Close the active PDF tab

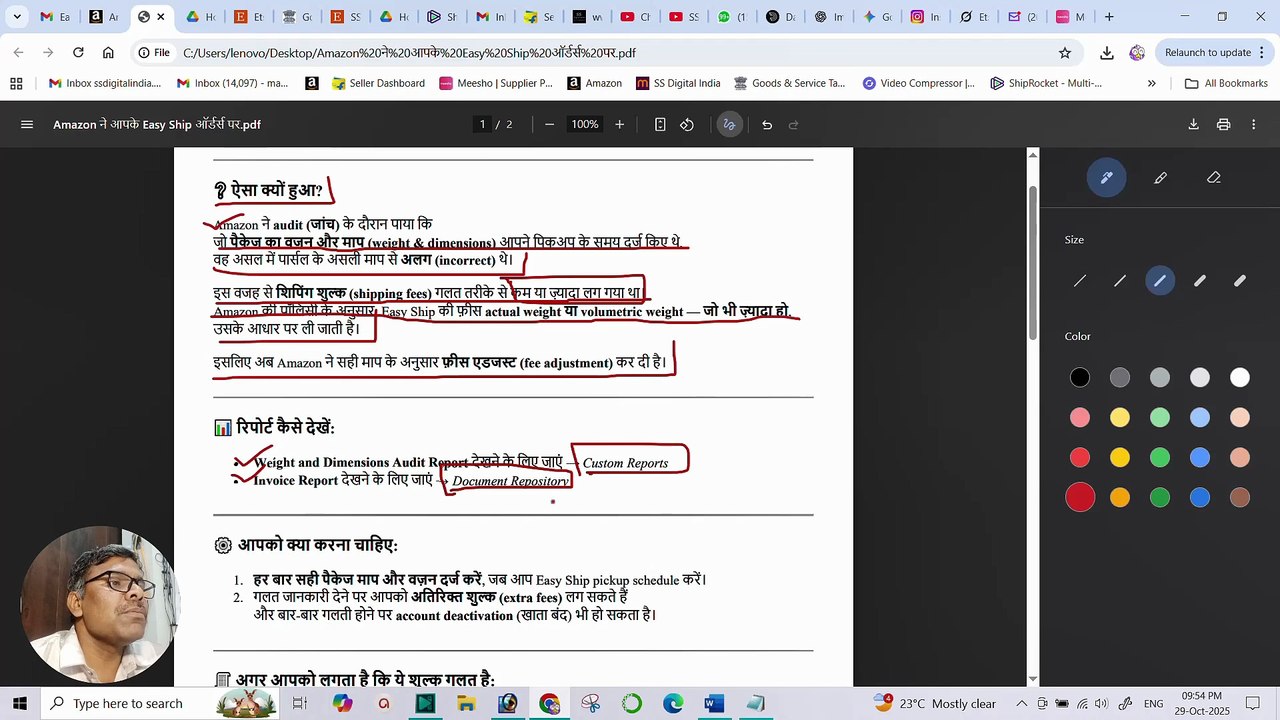point(160,17)
